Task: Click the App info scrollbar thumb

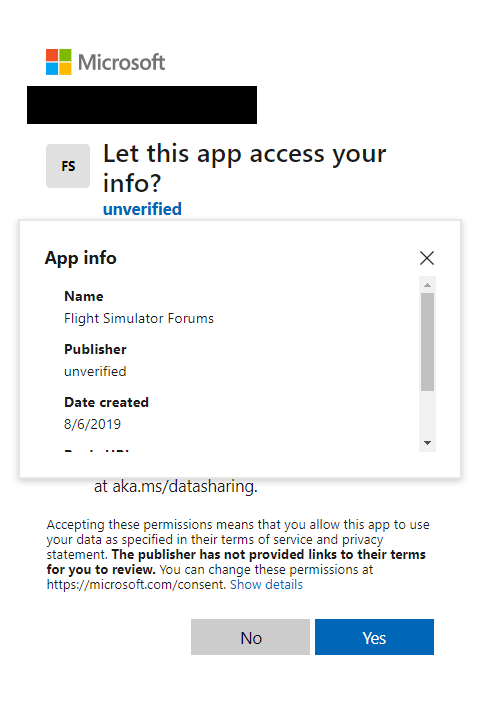Action: pyautogui.click(x=428, y=342)
